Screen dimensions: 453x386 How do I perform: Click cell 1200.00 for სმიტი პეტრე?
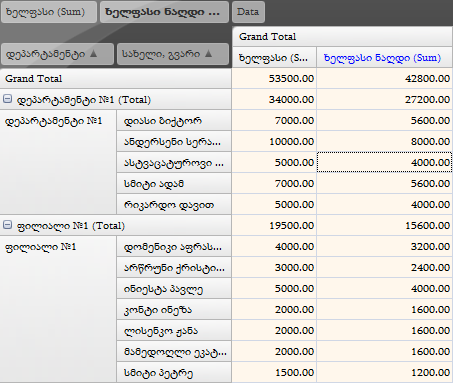point(385,372)
